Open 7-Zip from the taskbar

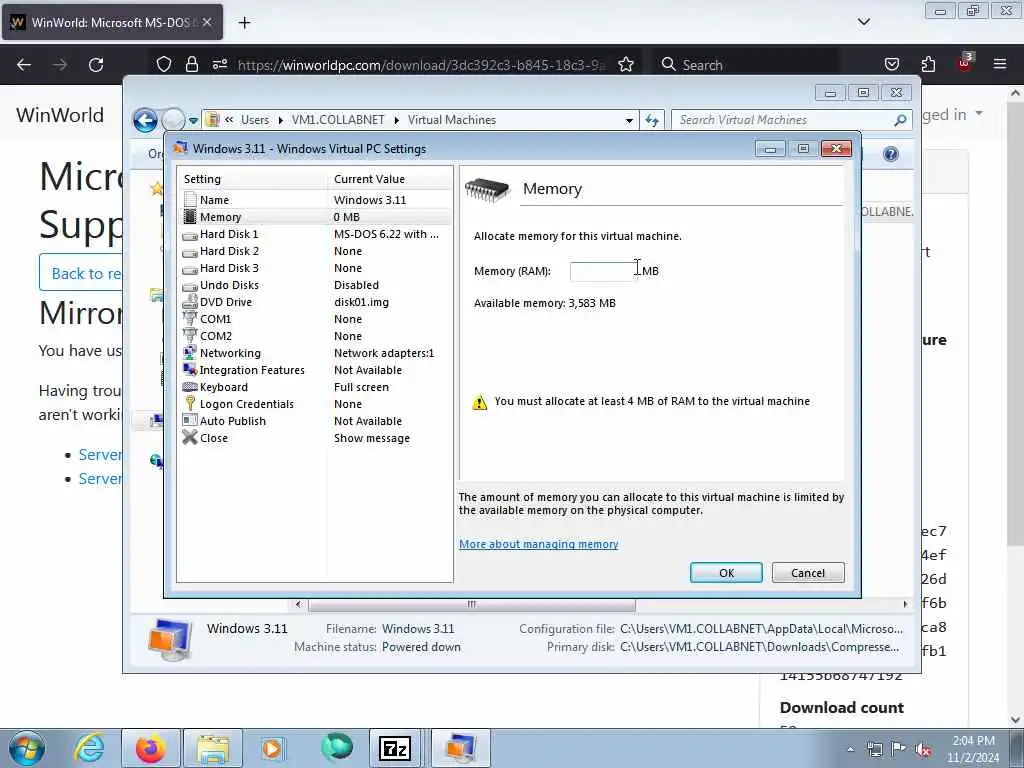click(394, 748)
